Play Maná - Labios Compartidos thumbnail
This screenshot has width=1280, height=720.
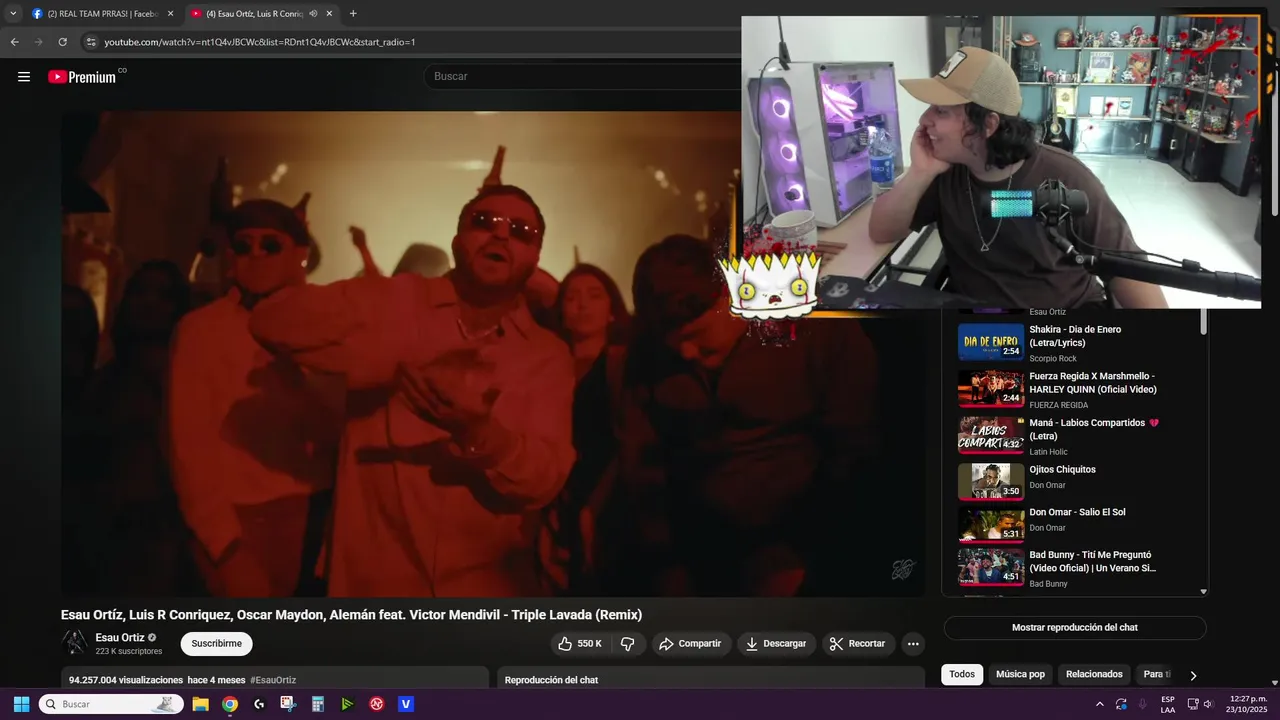click(x=991, y=435)
